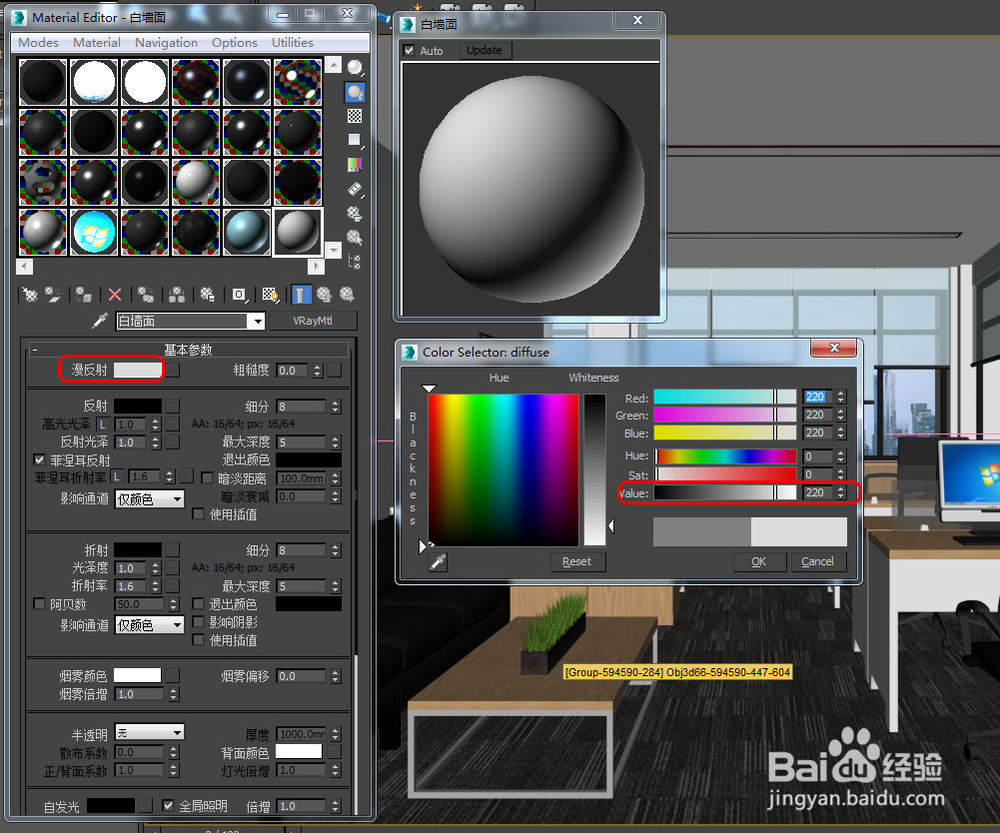Click the Color Selector eyedropper icon
Screen dimensions: 1000x833
[438, 562]
